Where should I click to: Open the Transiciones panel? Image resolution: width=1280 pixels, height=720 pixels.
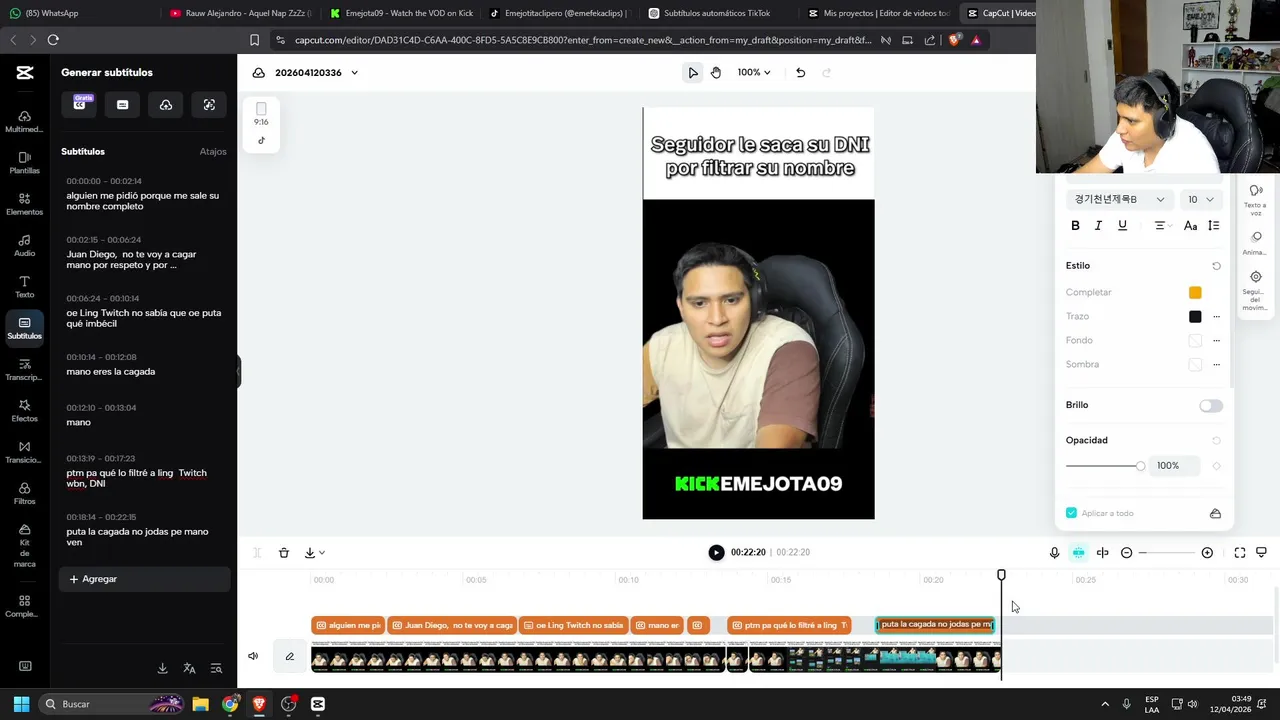24,453
